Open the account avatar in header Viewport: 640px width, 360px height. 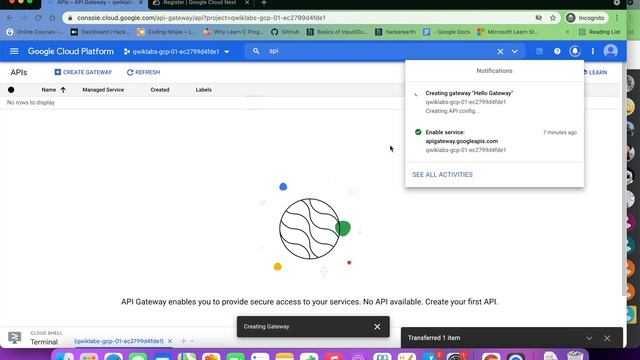coord(611,51)
